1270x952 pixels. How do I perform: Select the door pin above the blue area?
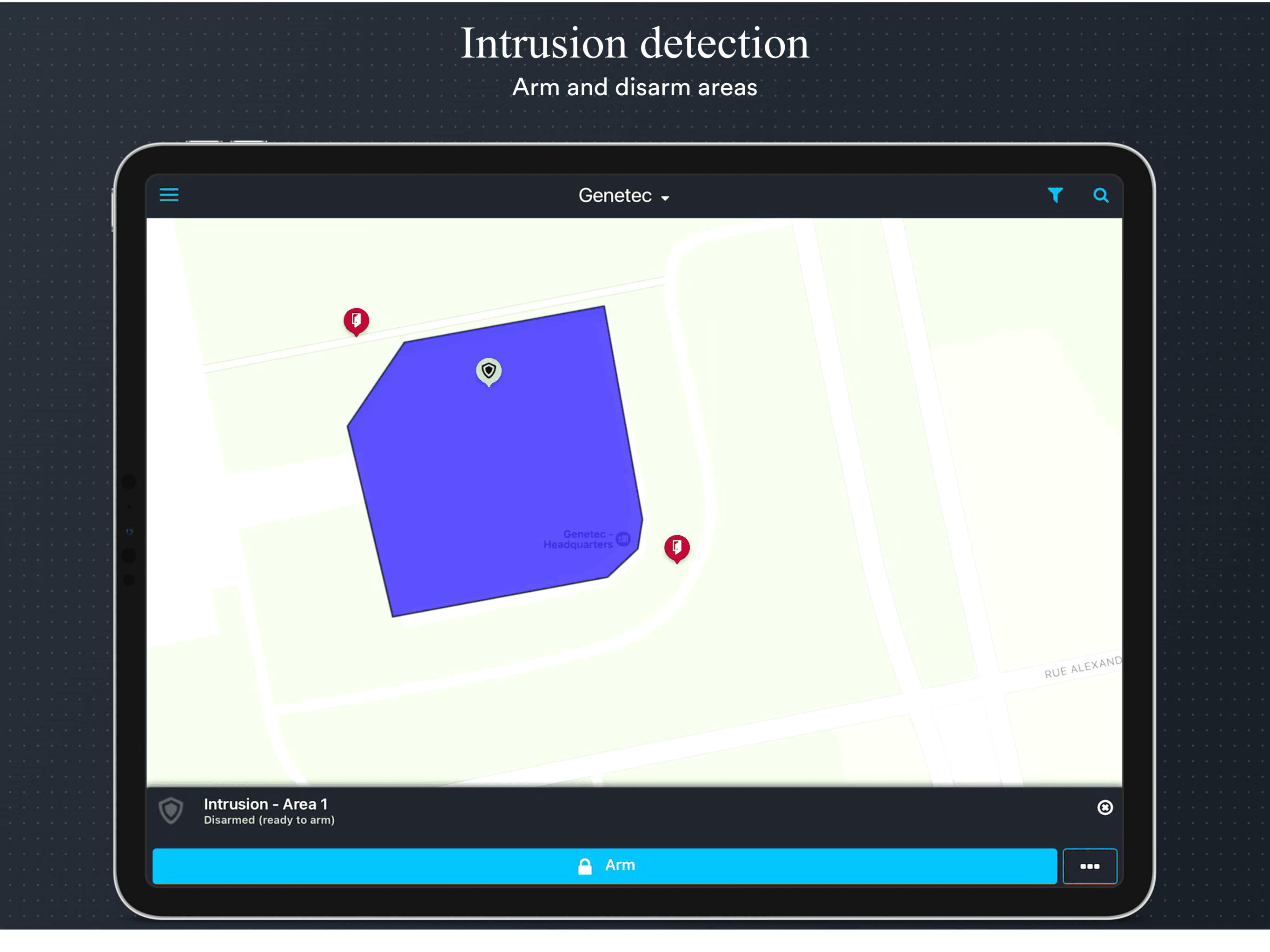tap(356, 322)
